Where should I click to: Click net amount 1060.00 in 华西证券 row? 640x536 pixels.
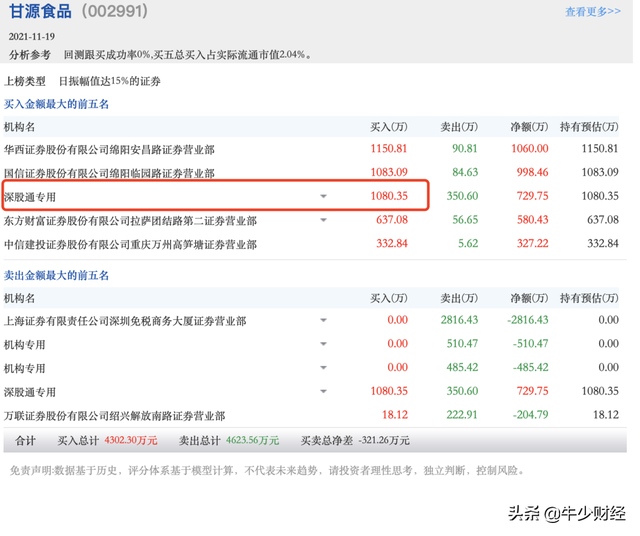(530, 148)
